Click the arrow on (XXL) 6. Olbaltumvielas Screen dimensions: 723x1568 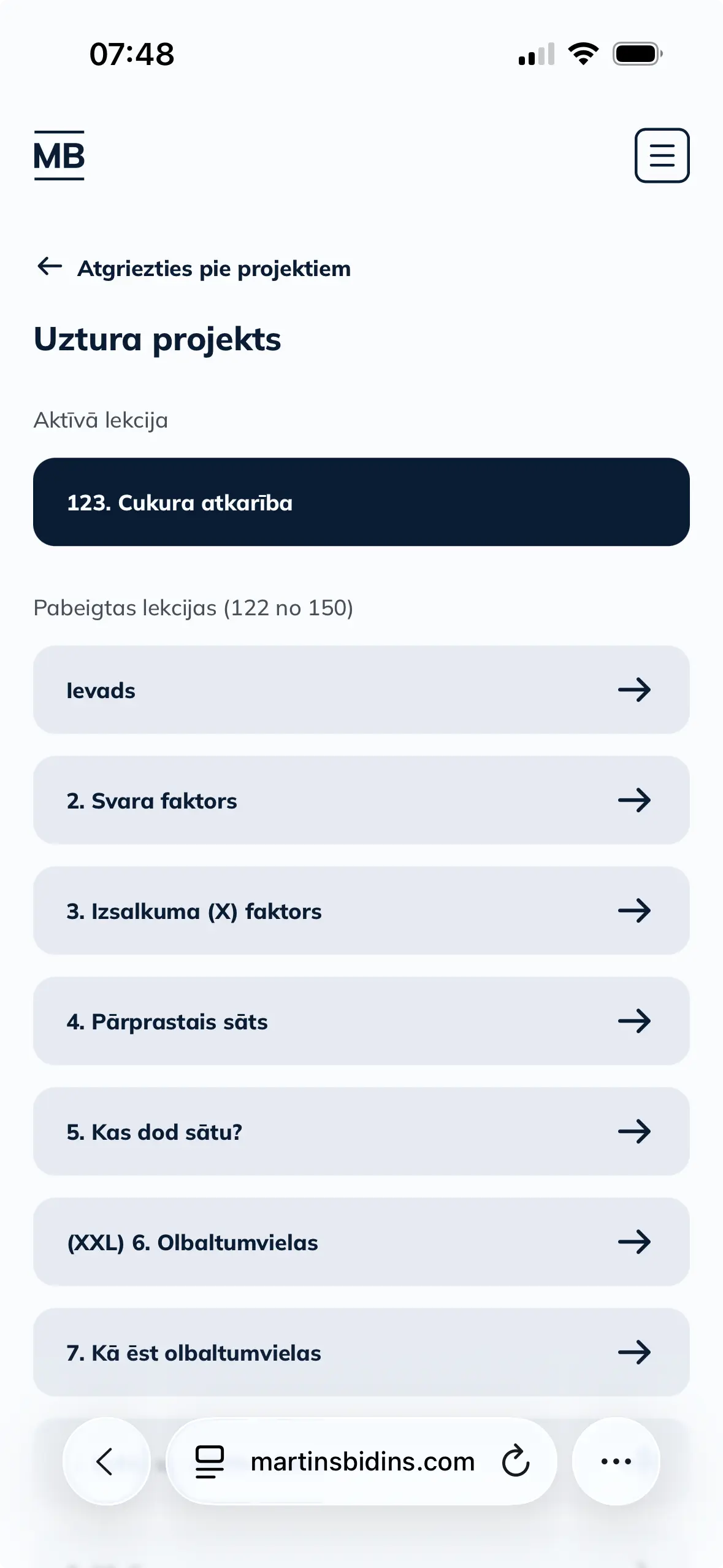click(x=634, y=1242)
